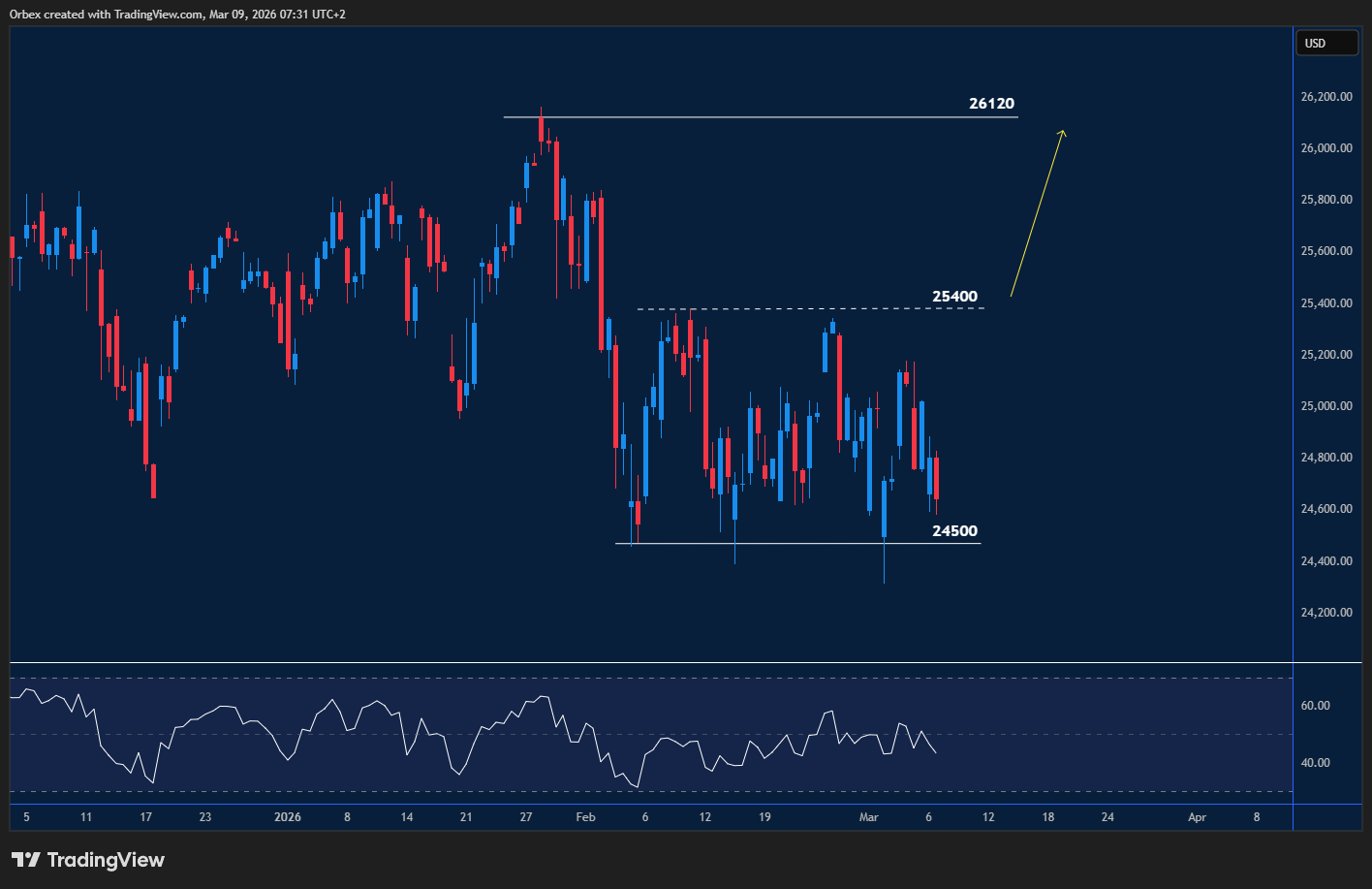Viewport: 1372px width, 889px height.
Task: Click 26,200.00 on the price axis
Action: pyautogui.click(x=1326, y=97)
